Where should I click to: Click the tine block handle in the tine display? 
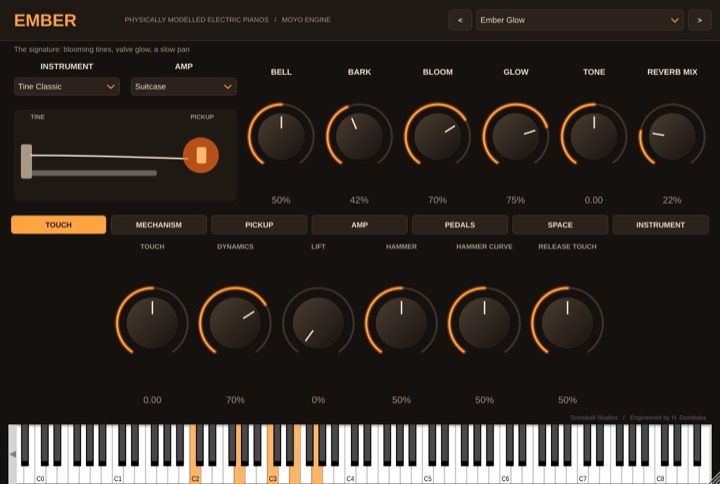coord(27,161)
